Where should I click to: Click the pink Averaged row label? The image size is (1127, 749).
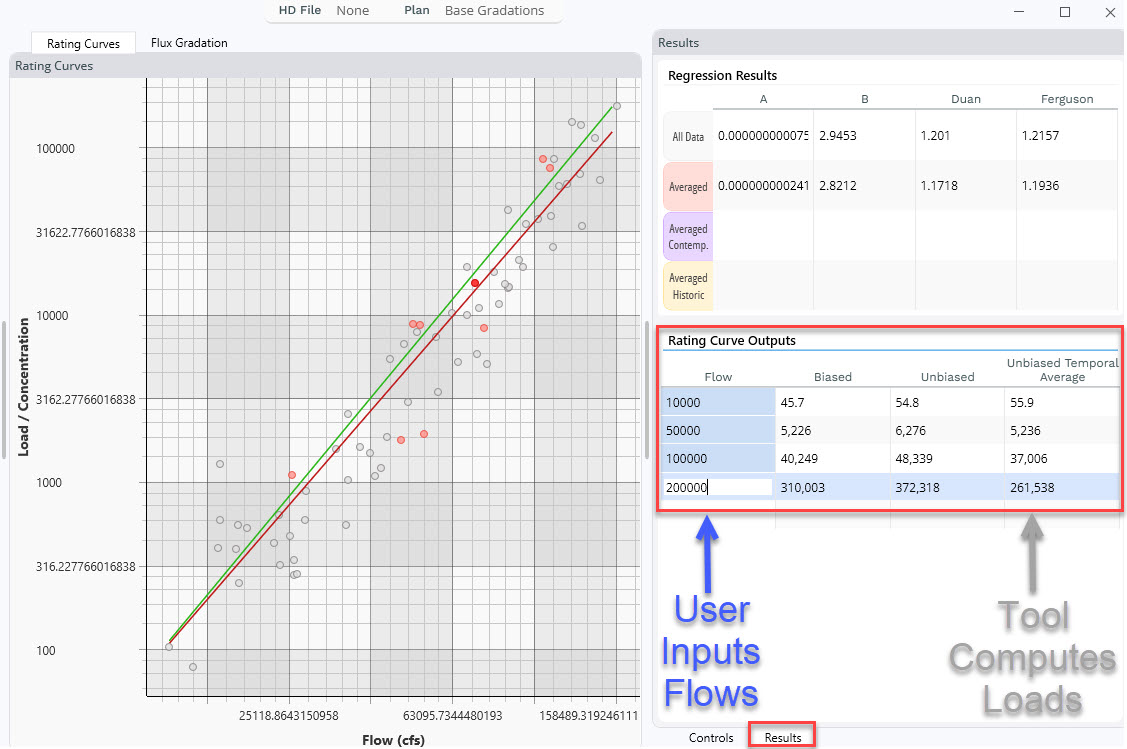click(688, 187)
